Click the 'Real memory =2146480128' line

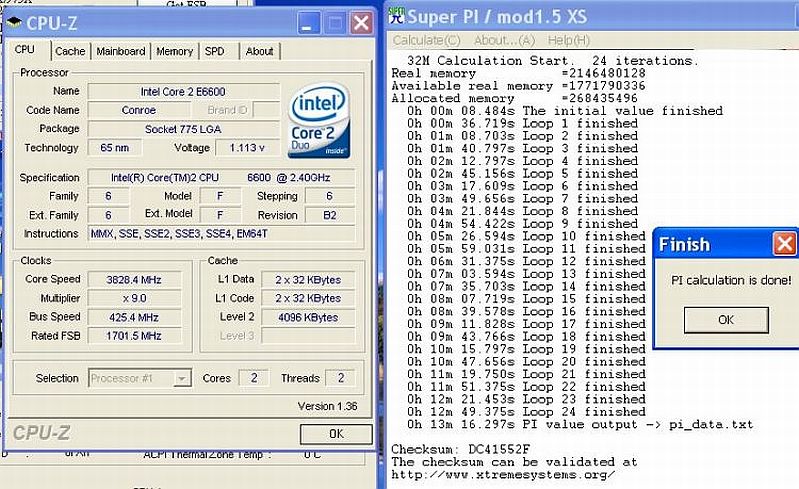(x=518, y=73)
